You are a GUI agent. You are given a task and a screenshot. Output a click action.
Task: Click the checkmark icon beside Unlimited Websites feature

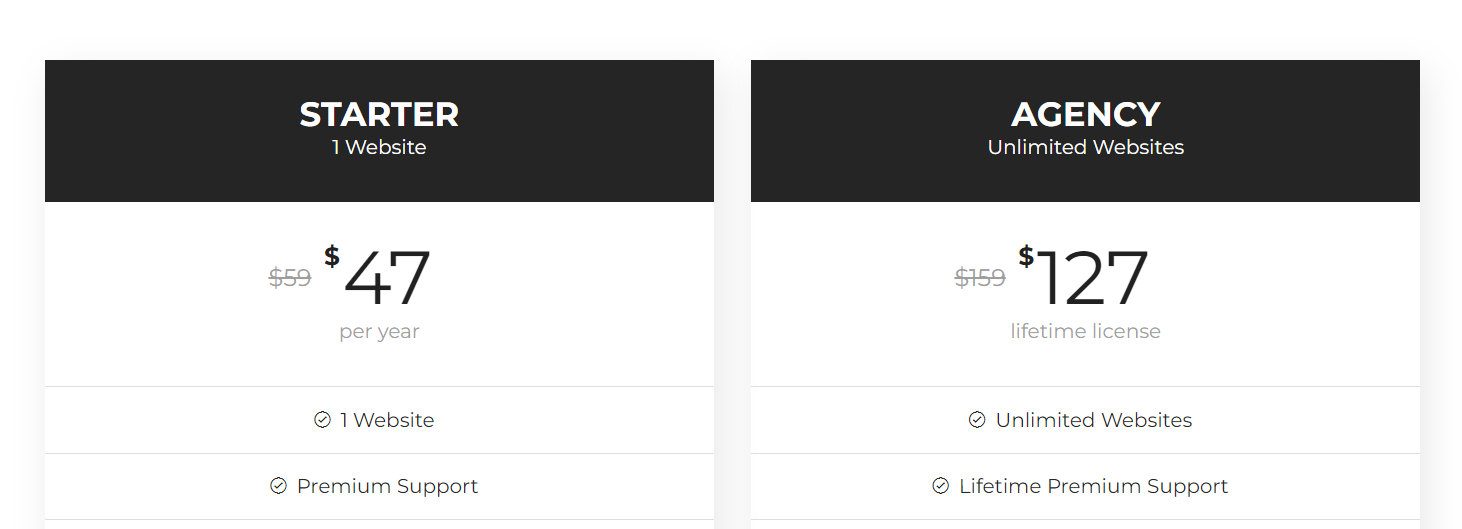coord(977,420)
